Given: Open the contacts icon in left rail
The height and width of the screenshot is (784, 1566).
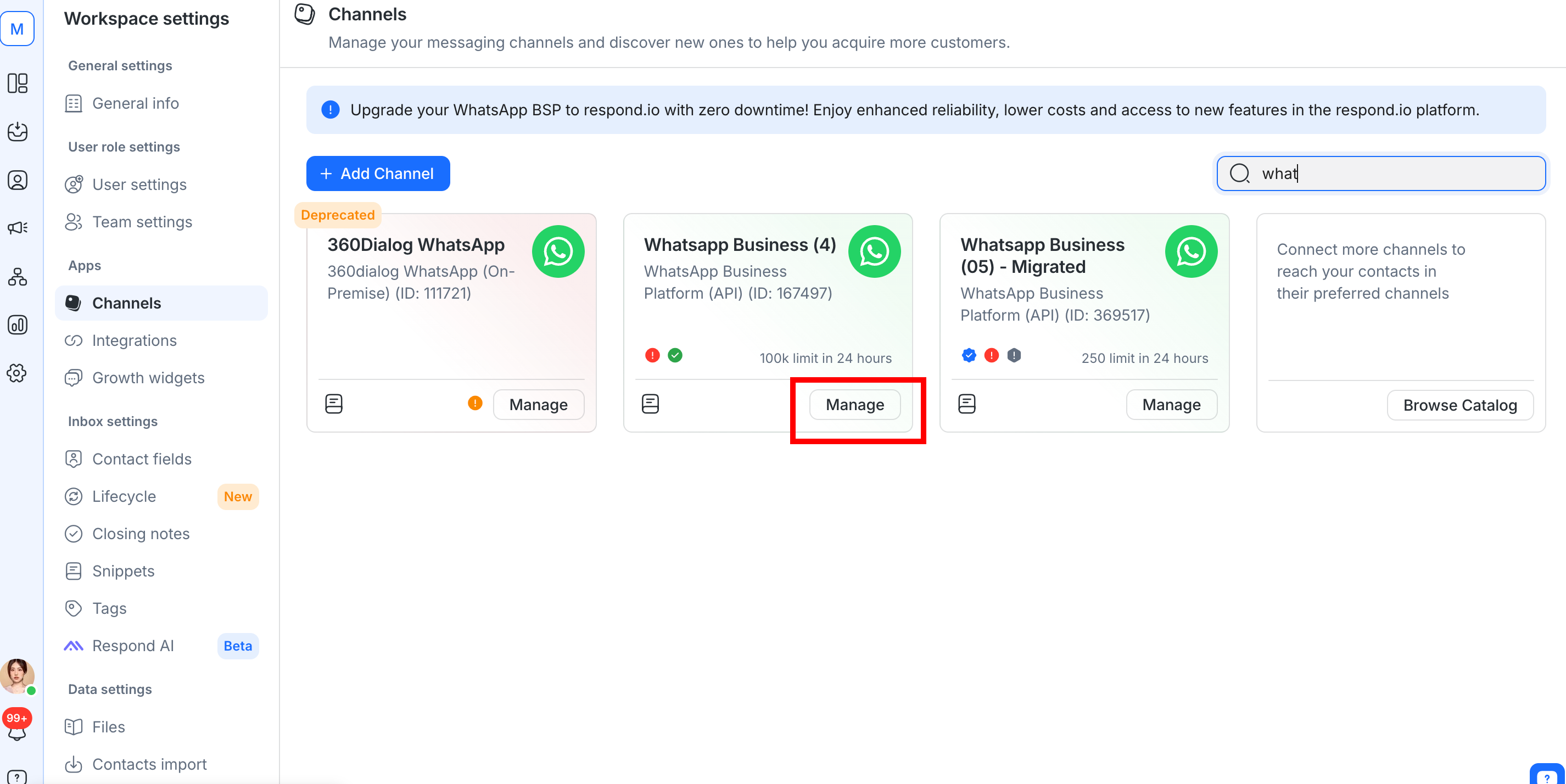Looking at the screenshot, I should pyautogui.click(x=17, y=180).
